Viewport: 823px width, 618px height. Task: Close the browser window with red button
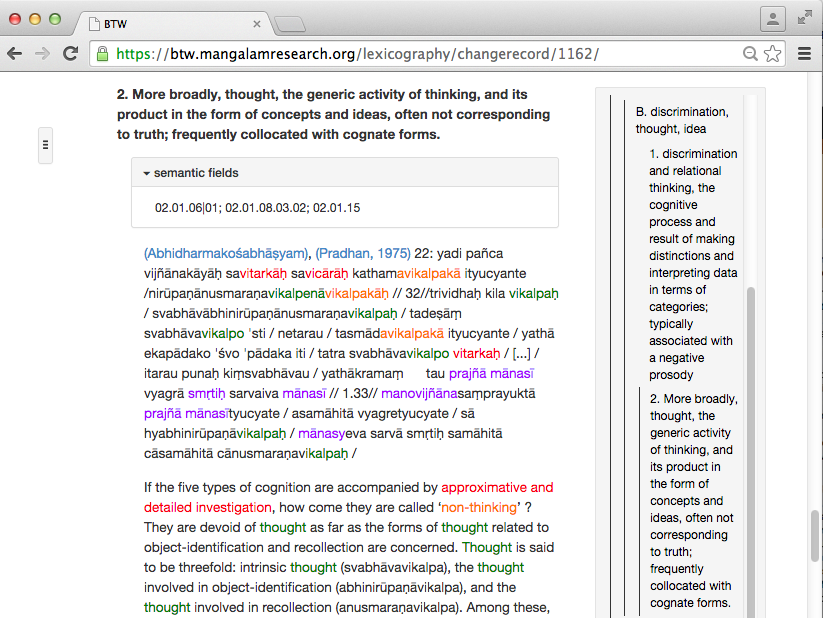(15, 19)
